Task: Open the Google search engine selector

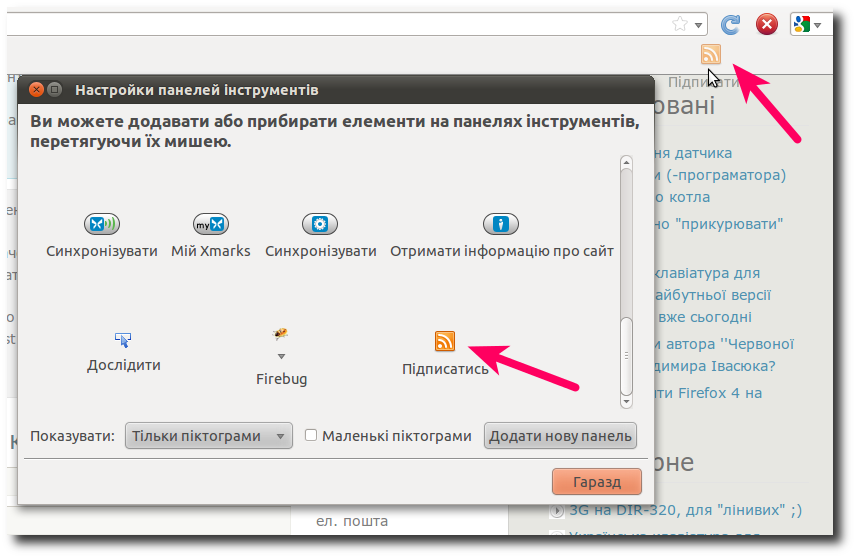Action: pyautogui.click(x=807, y=24)
